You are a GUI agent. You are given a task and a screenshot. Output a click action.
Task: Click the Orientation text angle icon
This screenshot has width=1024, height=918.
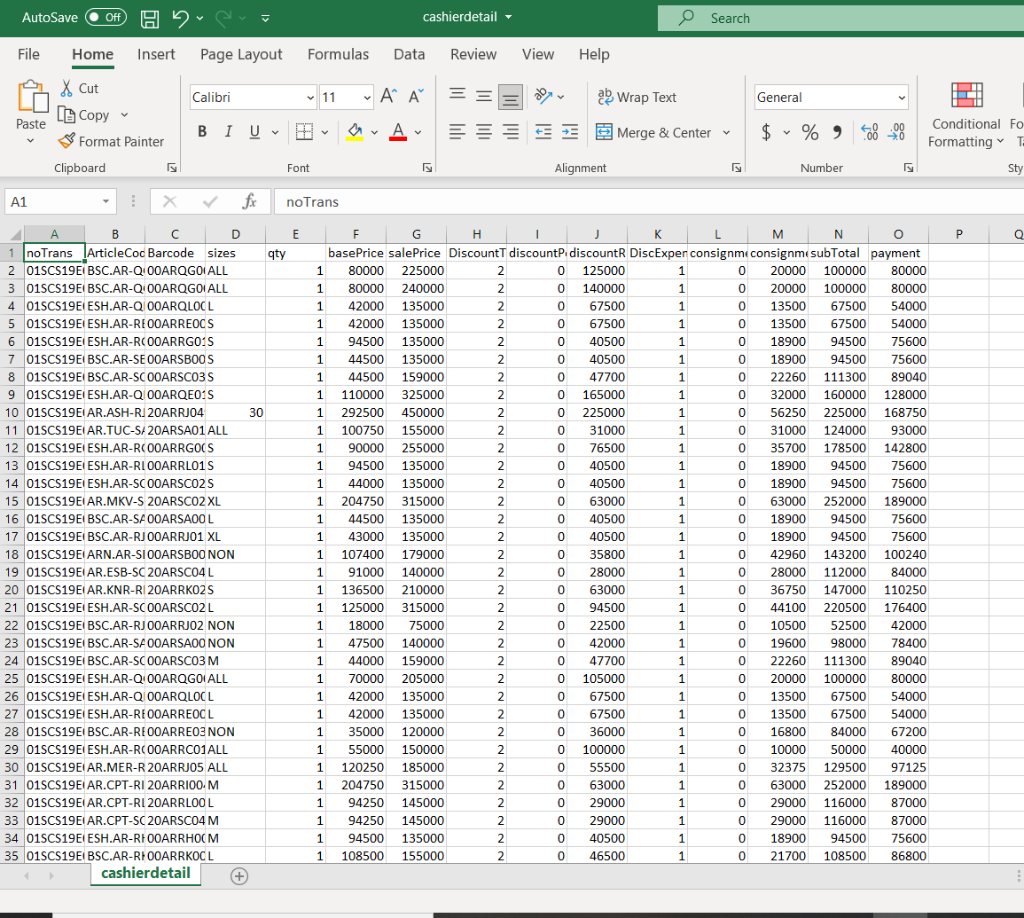coord(543,97)
